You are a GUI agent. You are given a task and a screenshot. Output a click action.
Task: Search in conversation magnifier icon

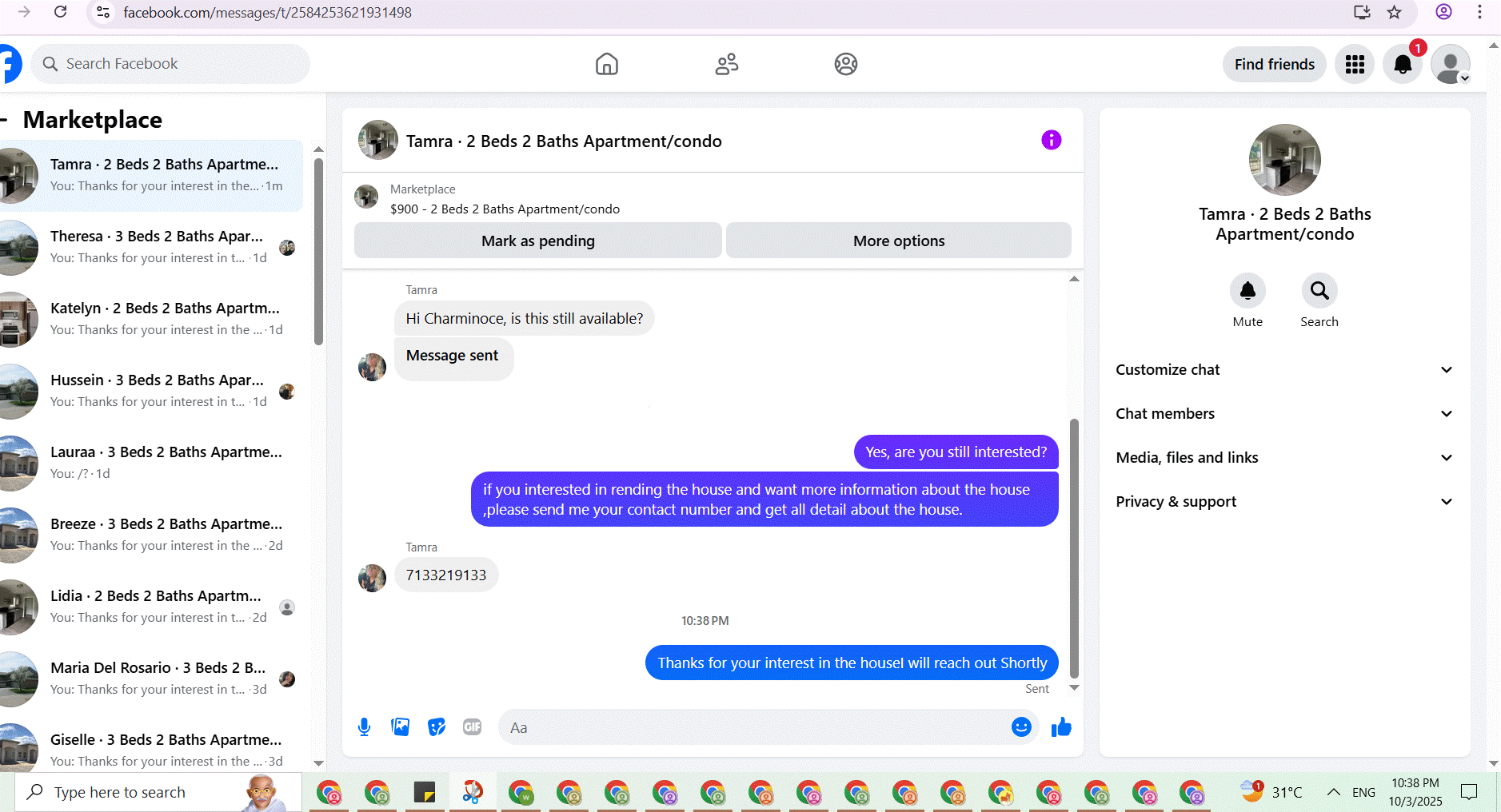[x=1319, y=291]
